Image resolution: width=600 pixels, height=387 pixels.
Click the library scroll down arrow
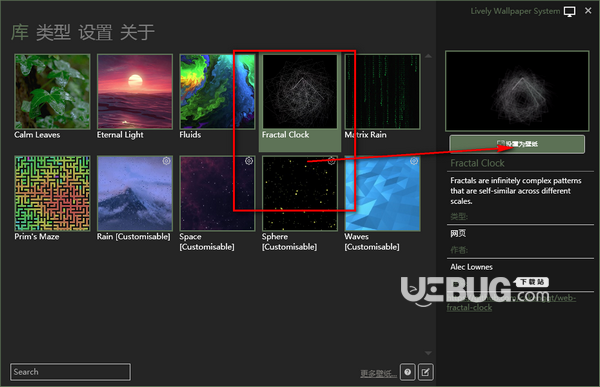point(428,353)
